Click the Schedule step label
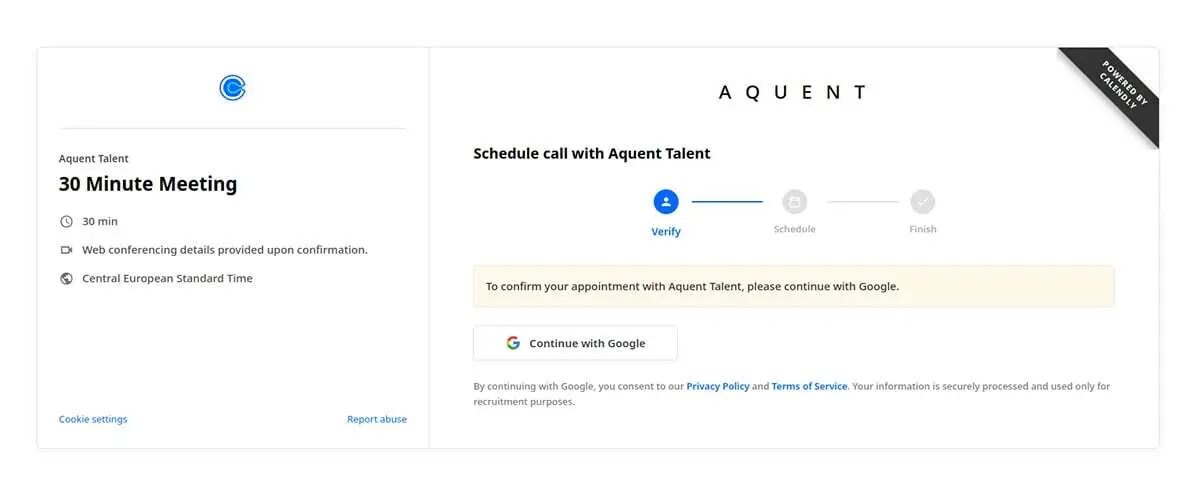This screenshot has width=1200, height=500. 795,229
